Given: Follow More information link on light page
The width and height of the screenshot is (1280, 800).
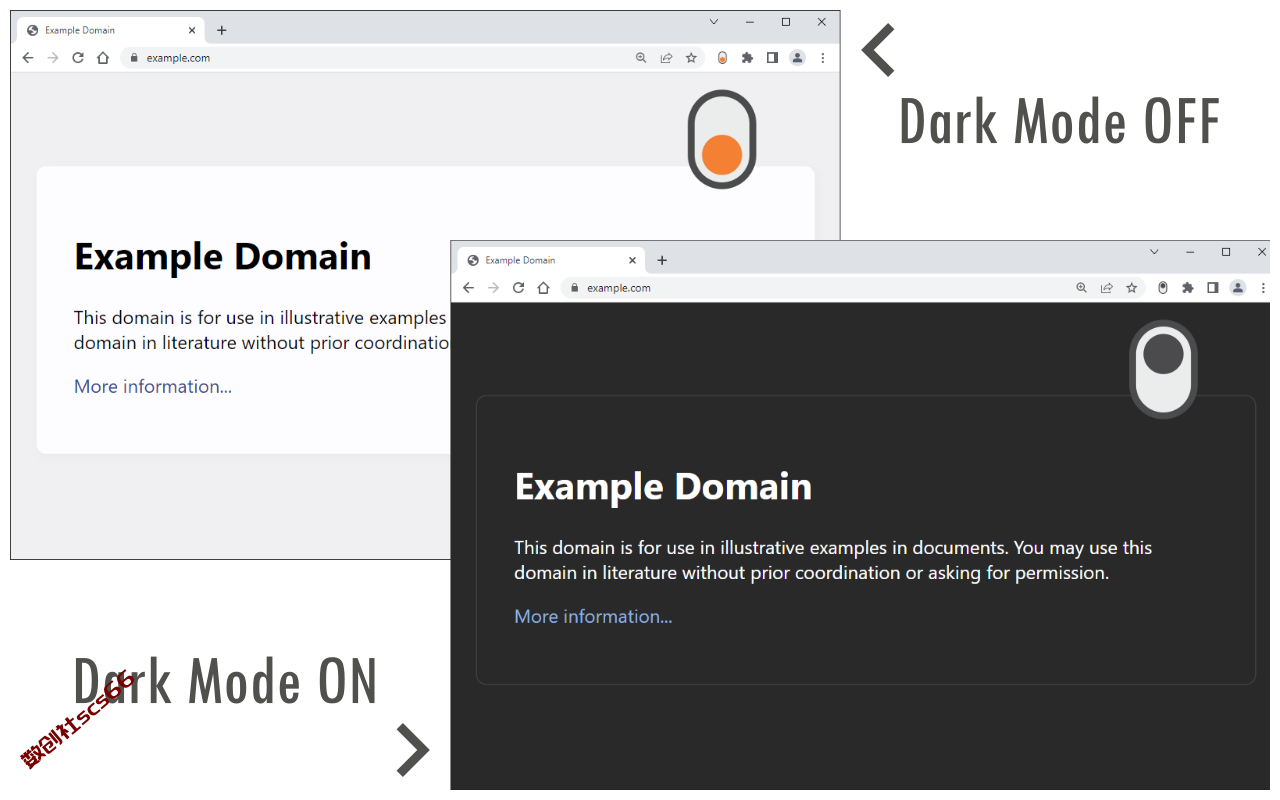Looking at the screenshot, I should (x=153, y=387).
